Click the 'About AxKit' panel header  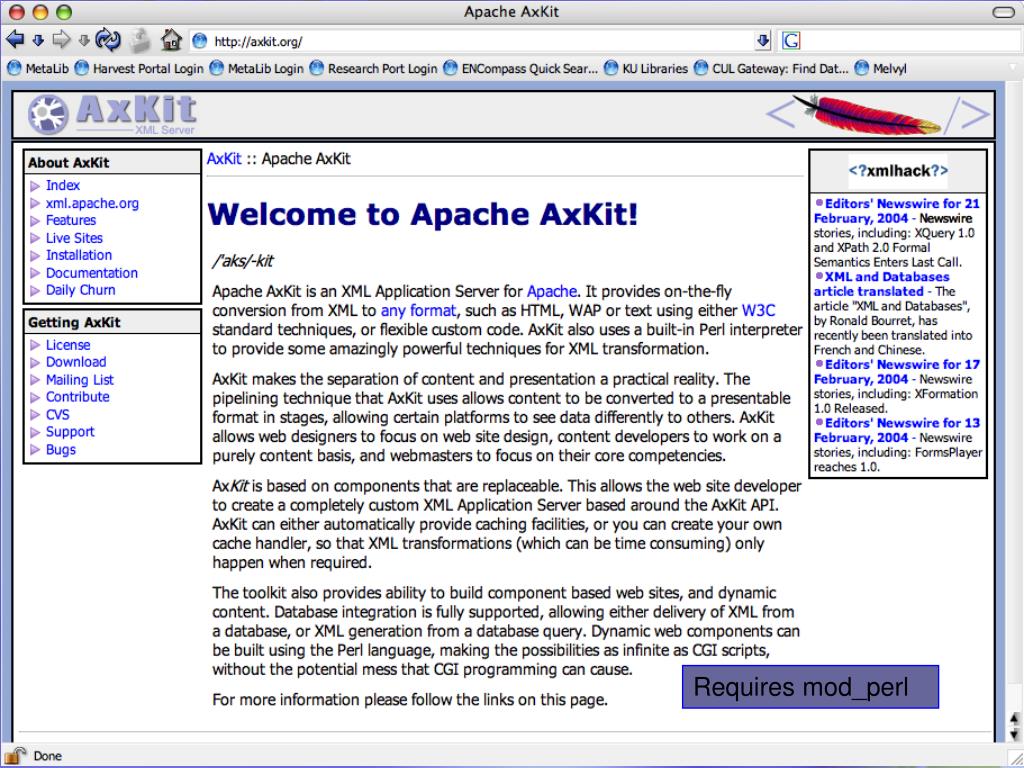click(x=112, y=163)
